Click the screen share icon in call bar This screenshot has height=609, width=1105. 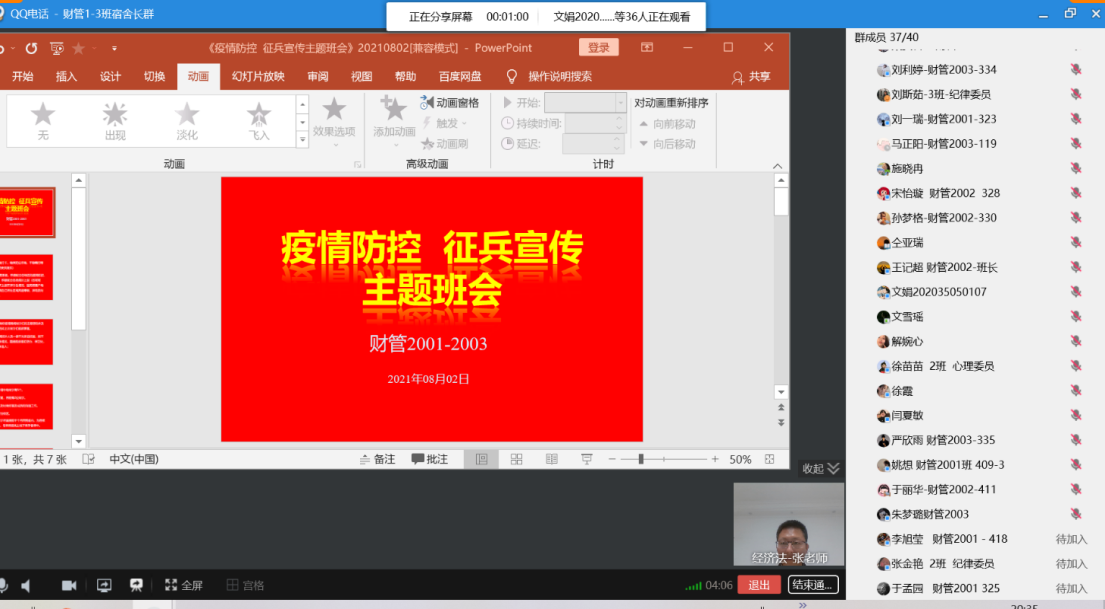pyautogui.click(x=103, y=585)
